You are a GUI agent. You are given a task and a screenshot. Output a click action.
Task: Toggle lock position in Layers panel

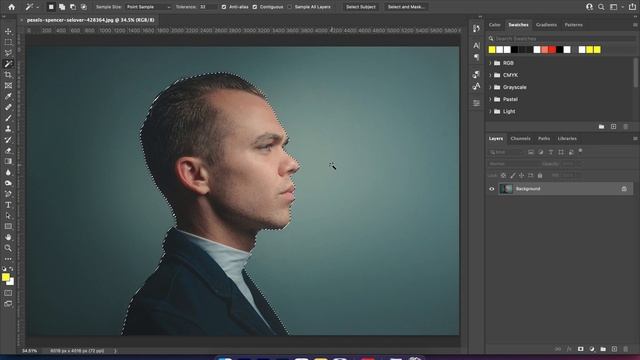point(522,176)
